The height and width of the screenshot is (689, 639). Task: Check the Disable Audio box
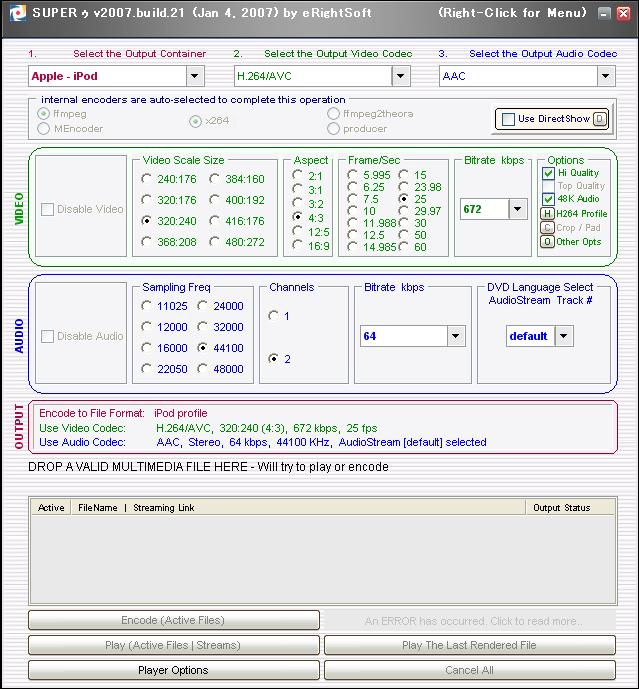(x=47, y=336)
